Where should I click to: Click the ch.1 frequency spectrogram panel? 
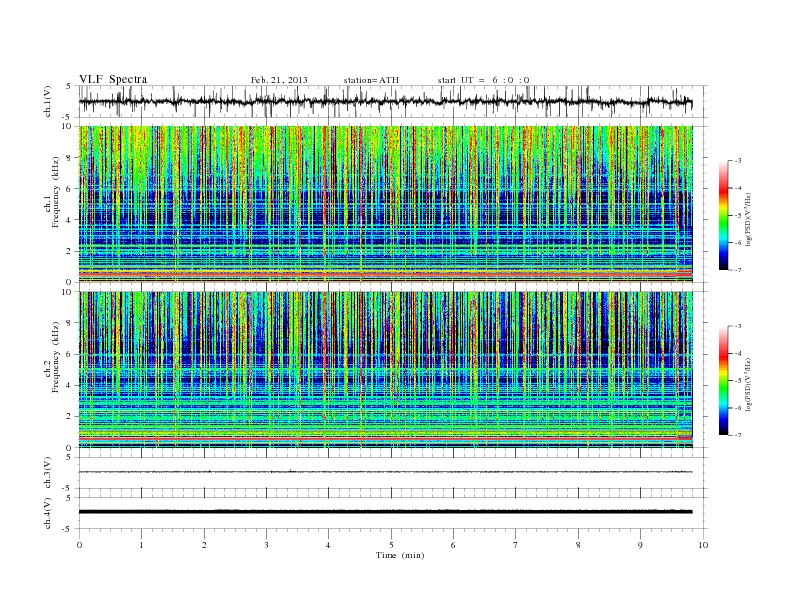(386, 204)
